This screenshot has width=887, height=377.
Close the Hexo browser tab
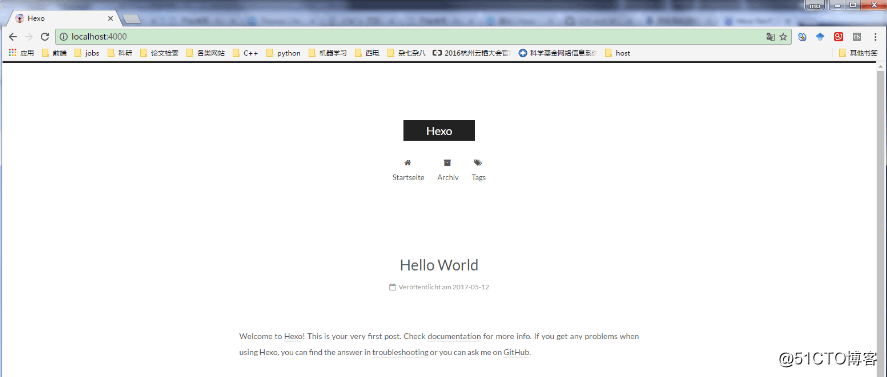click(110, 18)
